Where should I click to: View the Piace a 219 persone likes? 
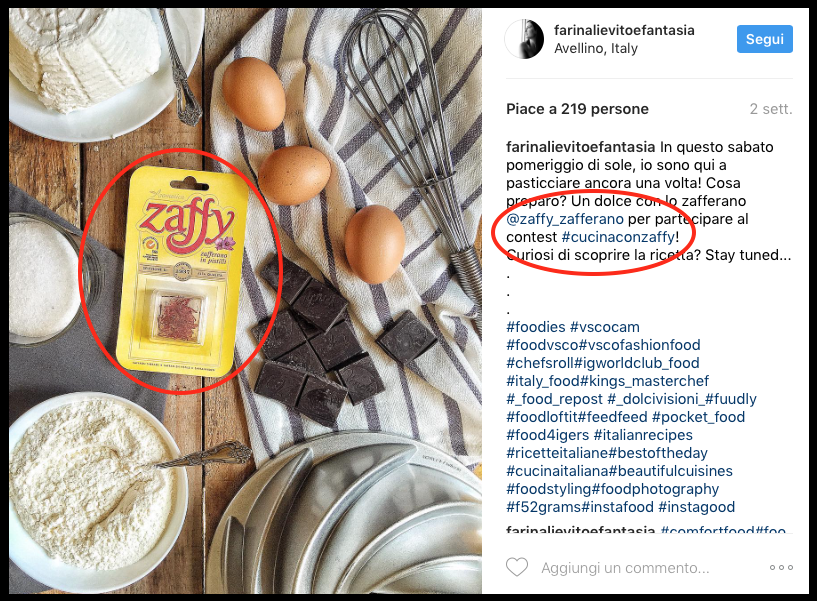(577, 109)
